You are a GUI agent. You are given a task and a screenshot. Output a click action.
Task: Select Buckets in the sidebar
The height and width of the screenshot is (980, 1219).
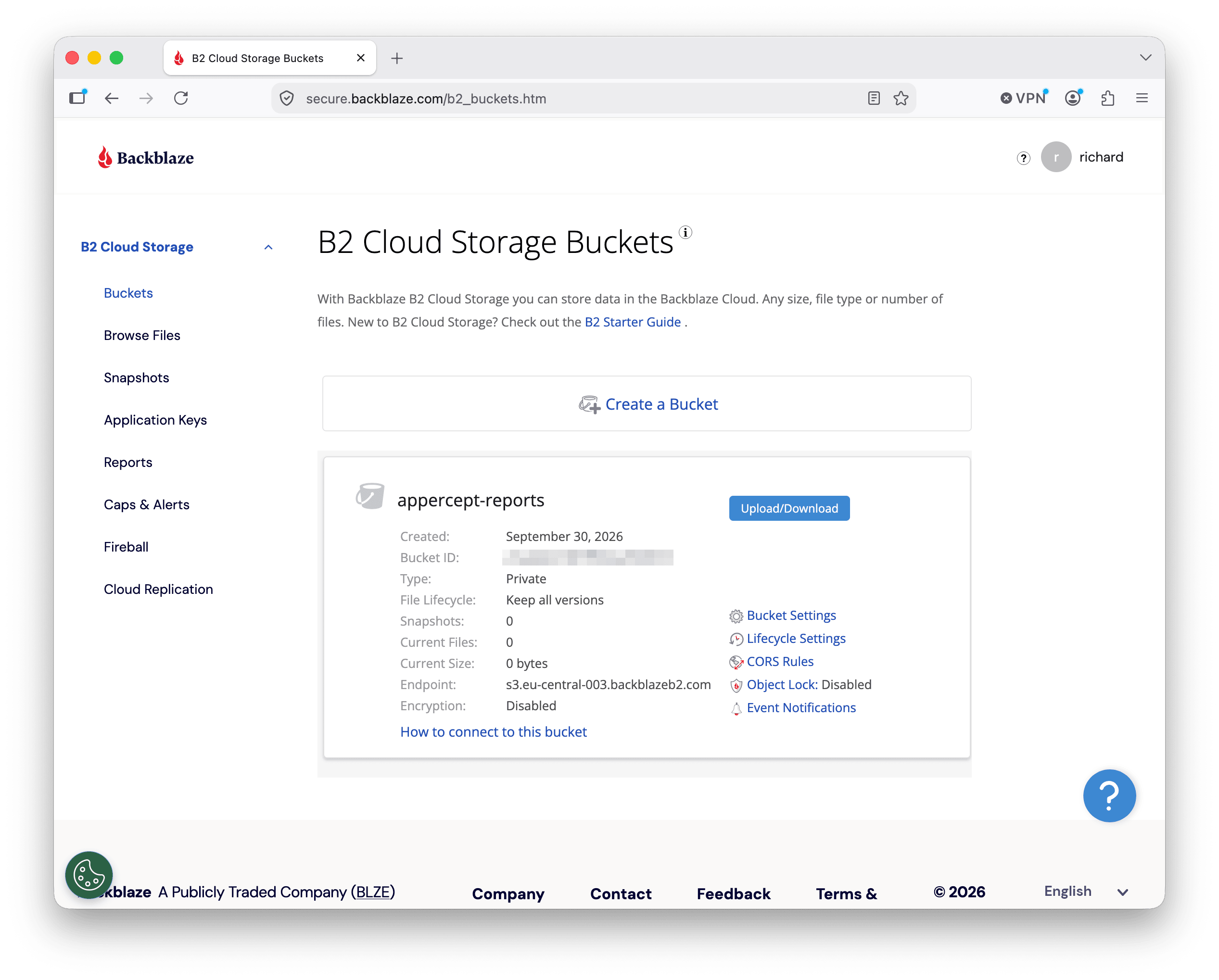128,293
